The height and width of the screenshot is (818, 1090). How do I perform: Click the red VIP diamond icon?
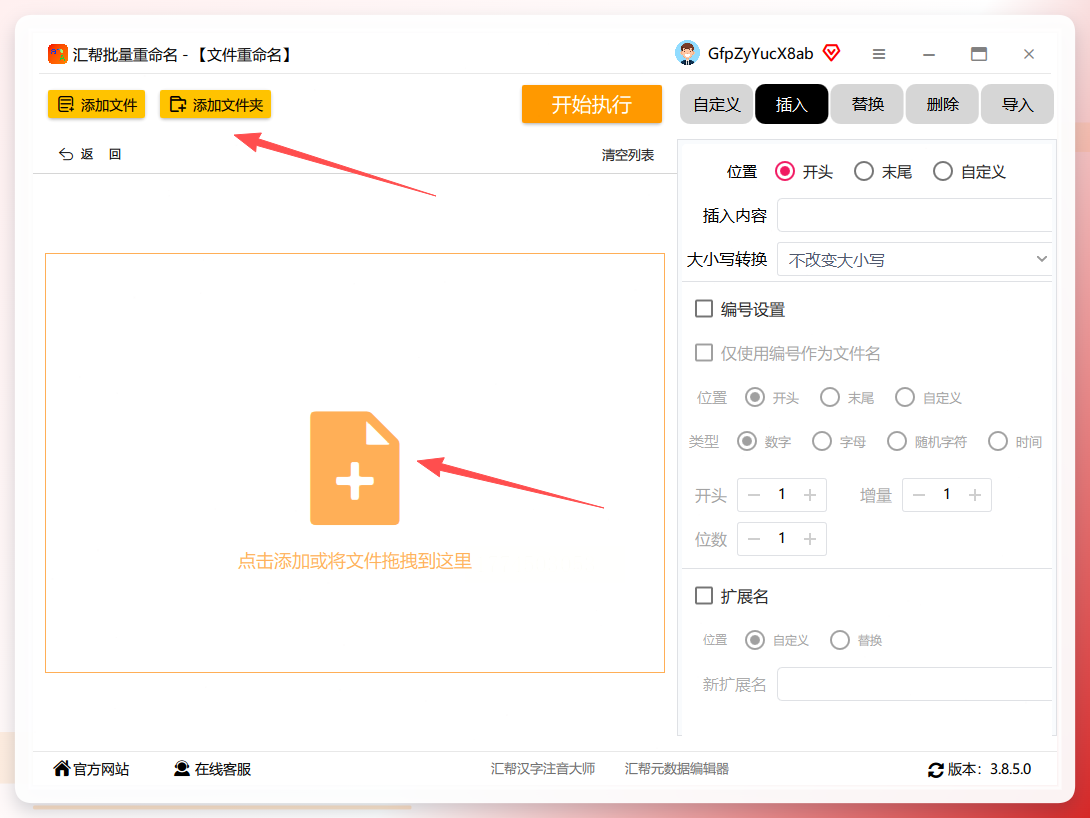[831, 53]
